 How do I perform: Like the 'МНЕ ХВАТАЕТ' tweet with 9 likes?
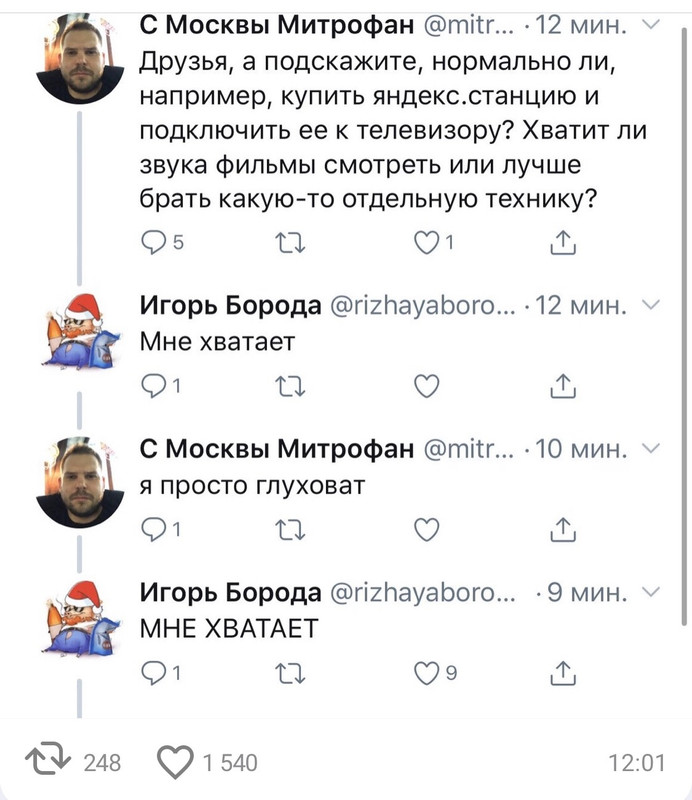click(x=427, y=673)
